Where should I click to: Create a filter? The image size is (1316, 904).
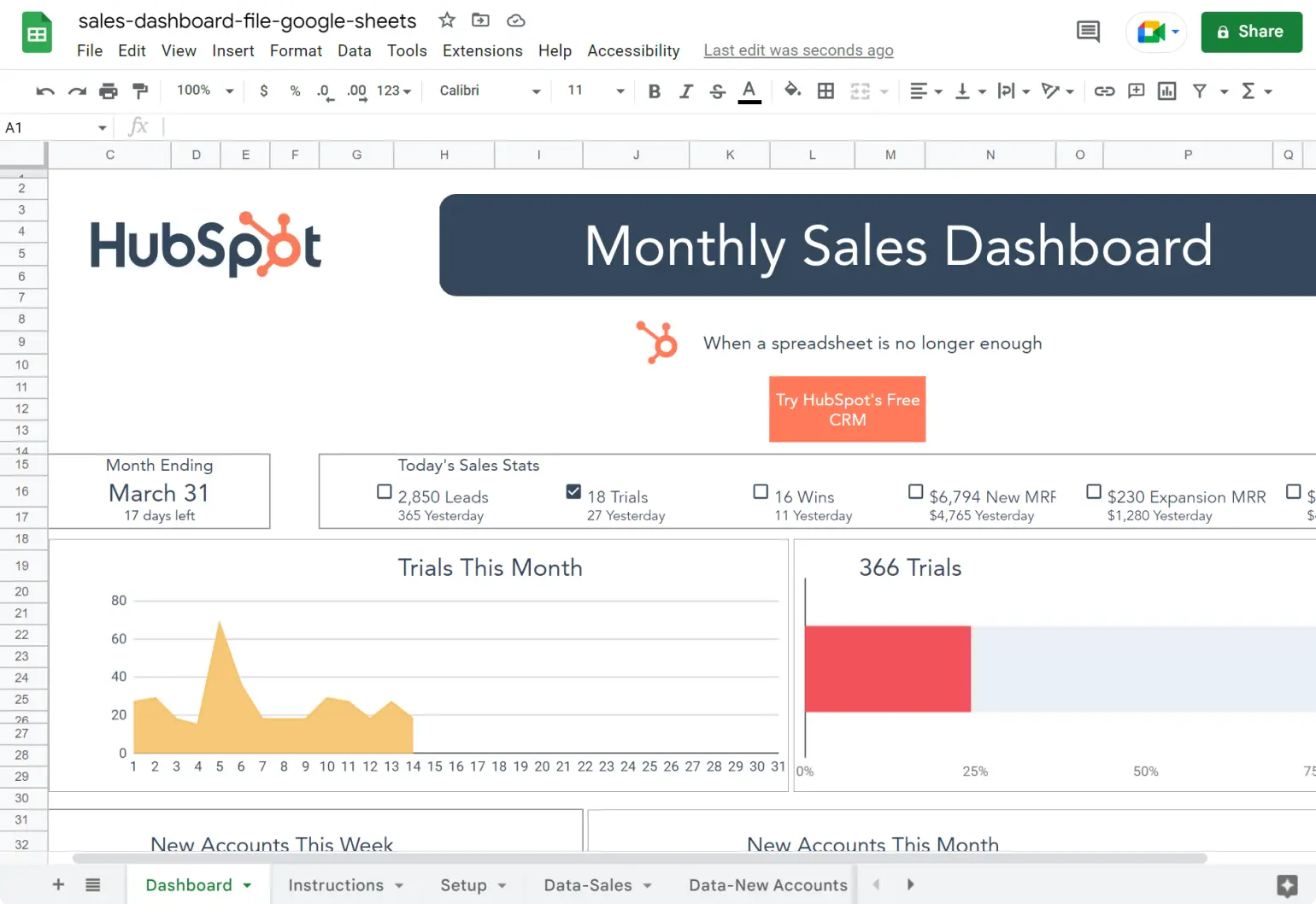click(1201, 91)
